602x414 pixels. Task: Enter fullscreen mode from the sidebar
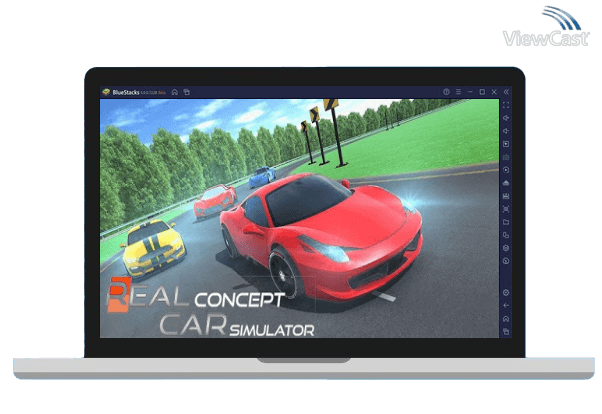click(x=506, y=105)
